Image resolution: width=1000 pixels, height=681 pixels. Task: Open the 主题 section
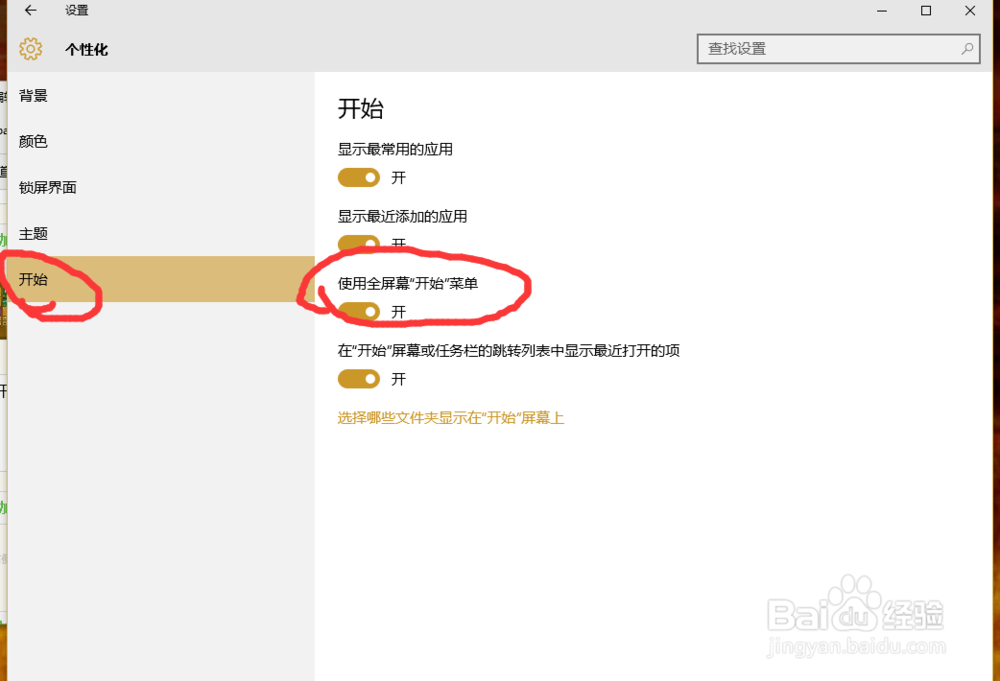33,233
